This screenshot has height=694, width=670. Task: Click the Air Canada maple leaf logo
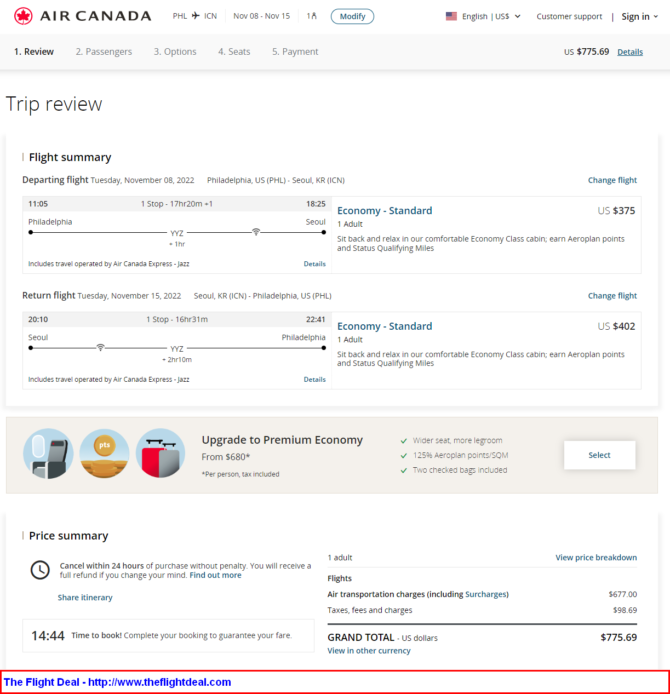pos(23,16)
